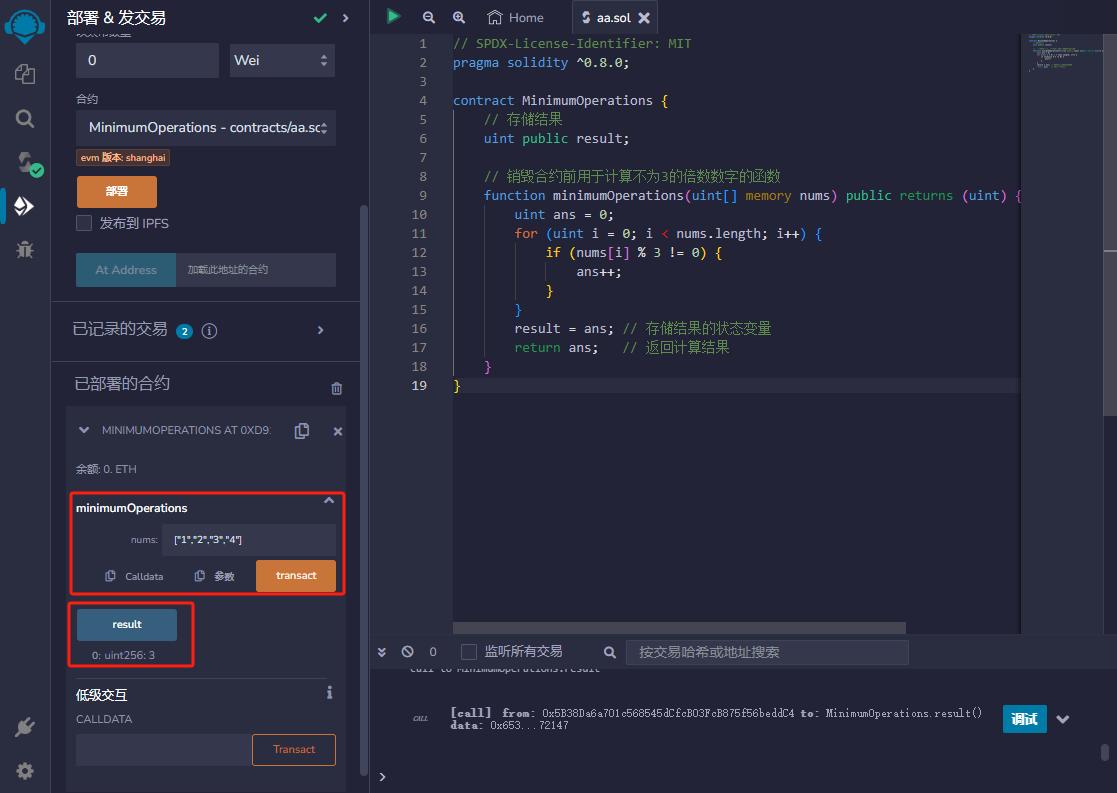Click the CALLDATA input field
This screenshot has width=1117, height=793.
pos(164,750)
